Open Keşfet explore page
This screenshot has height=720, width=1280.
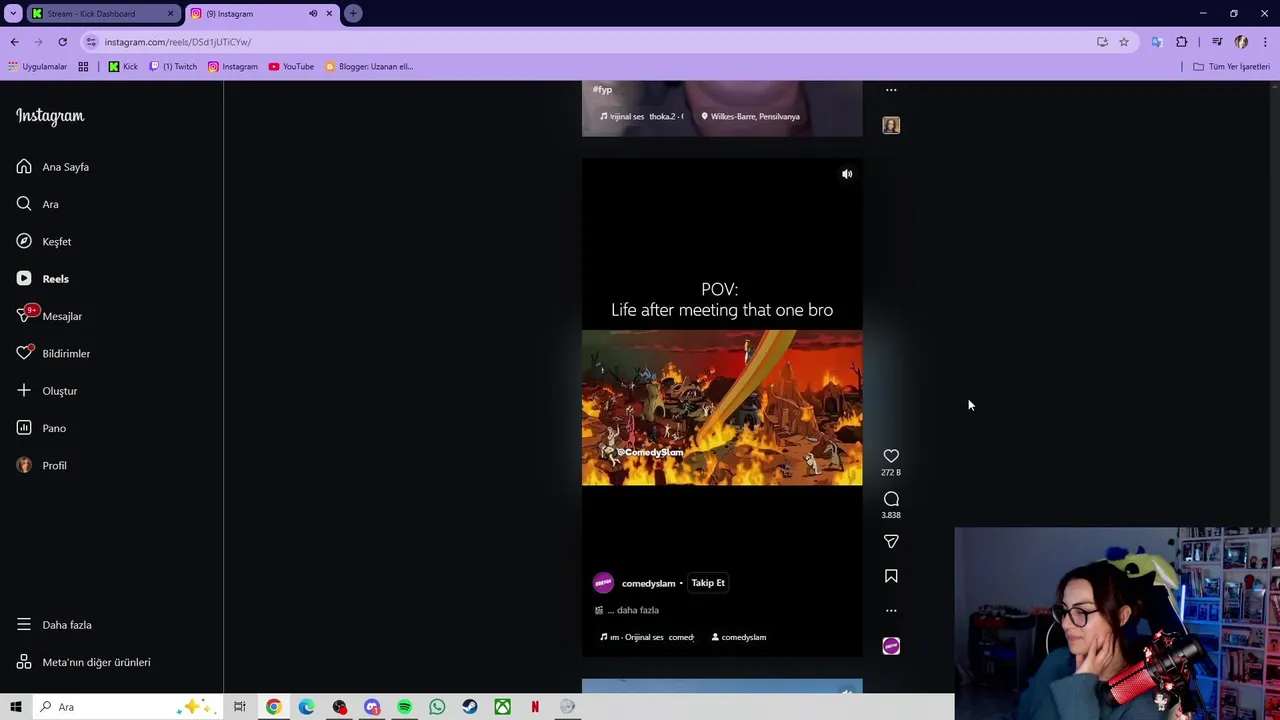click(x=44, y=241)
